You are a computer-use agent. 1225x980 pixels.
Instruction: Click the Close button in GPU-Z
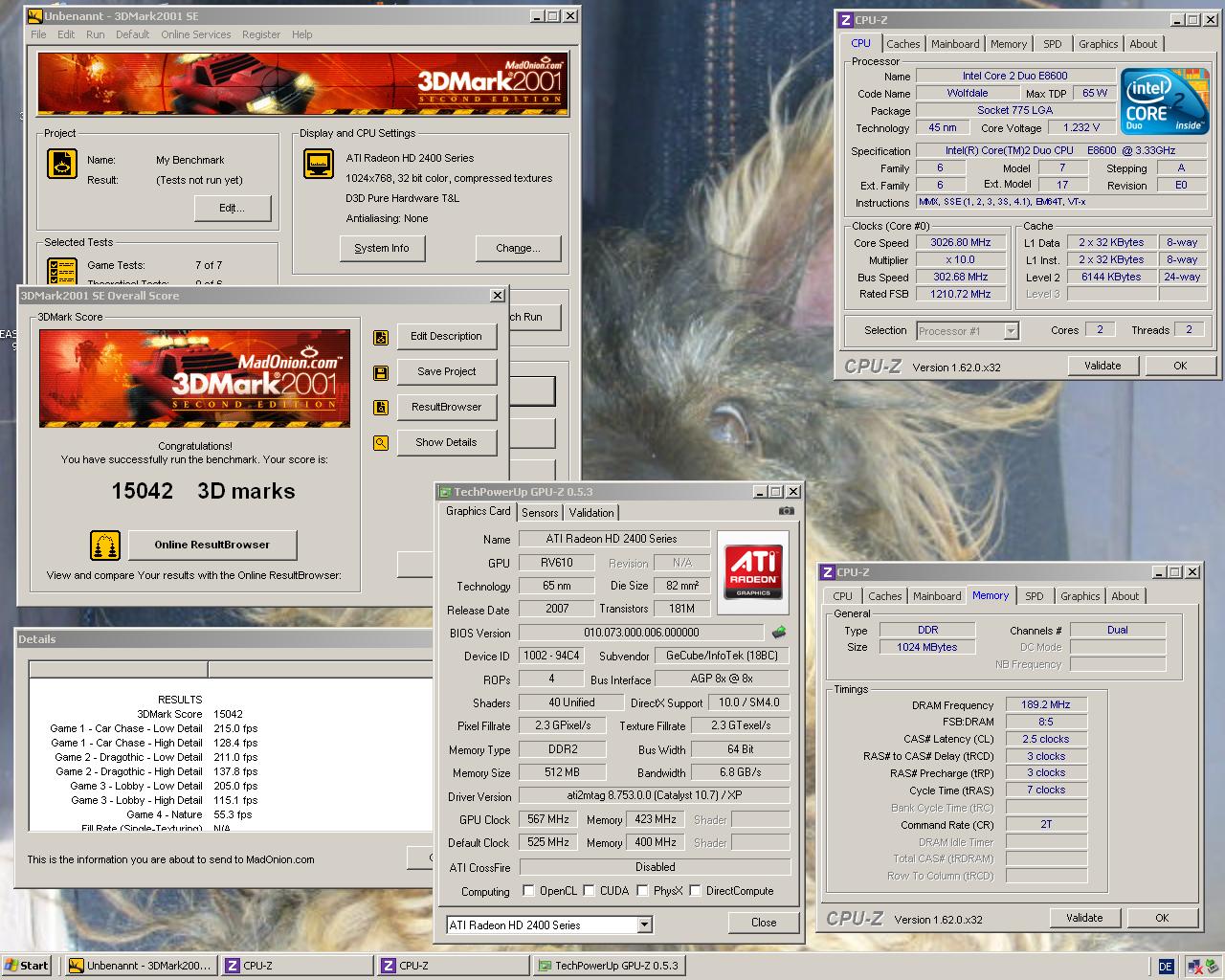coord(764,924)
